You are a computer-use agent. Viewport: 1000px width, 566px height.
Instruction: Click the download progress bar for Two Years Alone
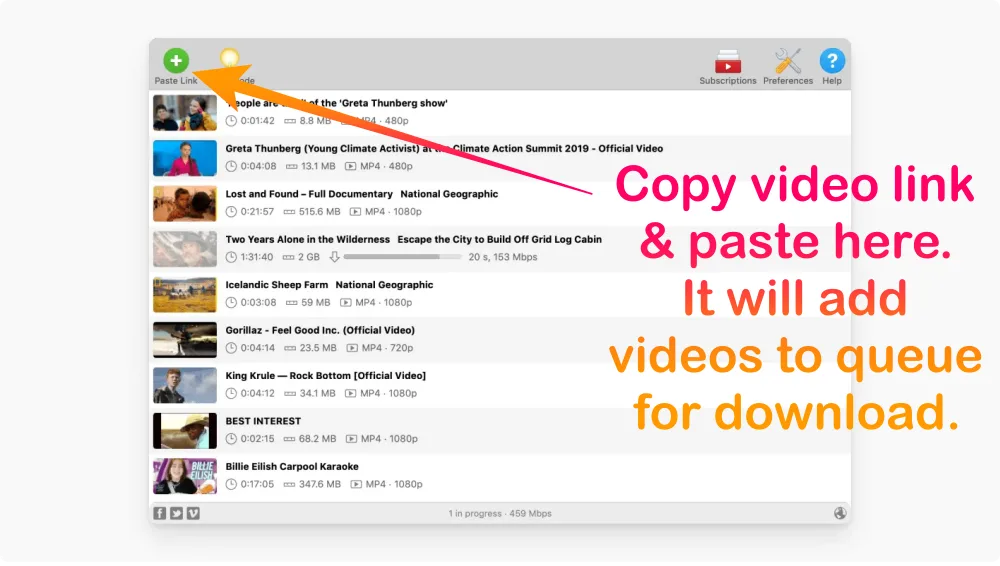tap(402, 257)
